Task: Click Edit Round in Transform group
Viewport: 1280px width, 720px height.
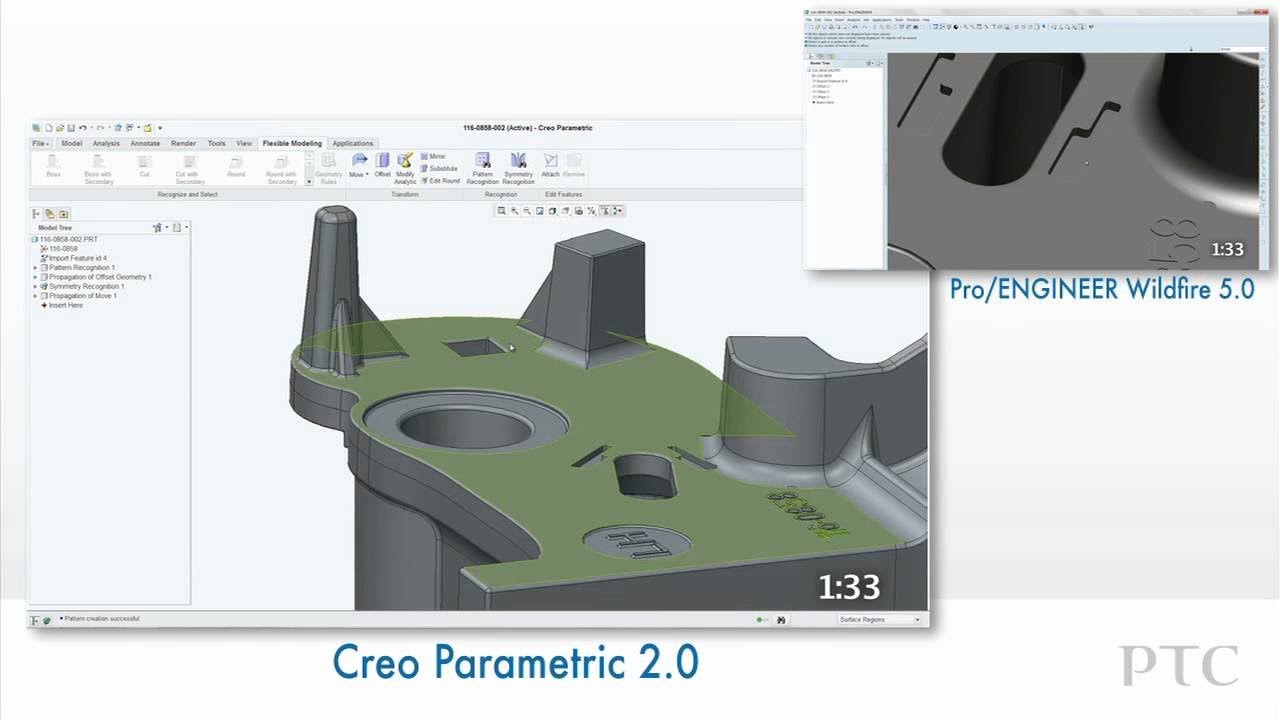Action: tap(440, 181)
